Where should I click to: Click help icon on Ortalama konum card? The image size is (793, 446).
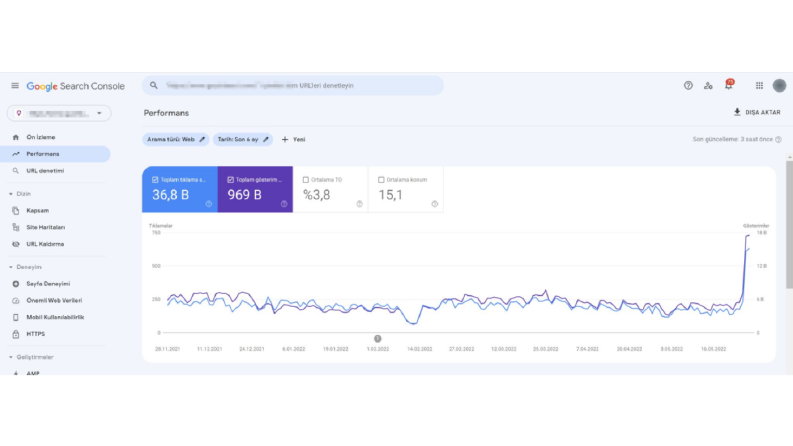435,204
